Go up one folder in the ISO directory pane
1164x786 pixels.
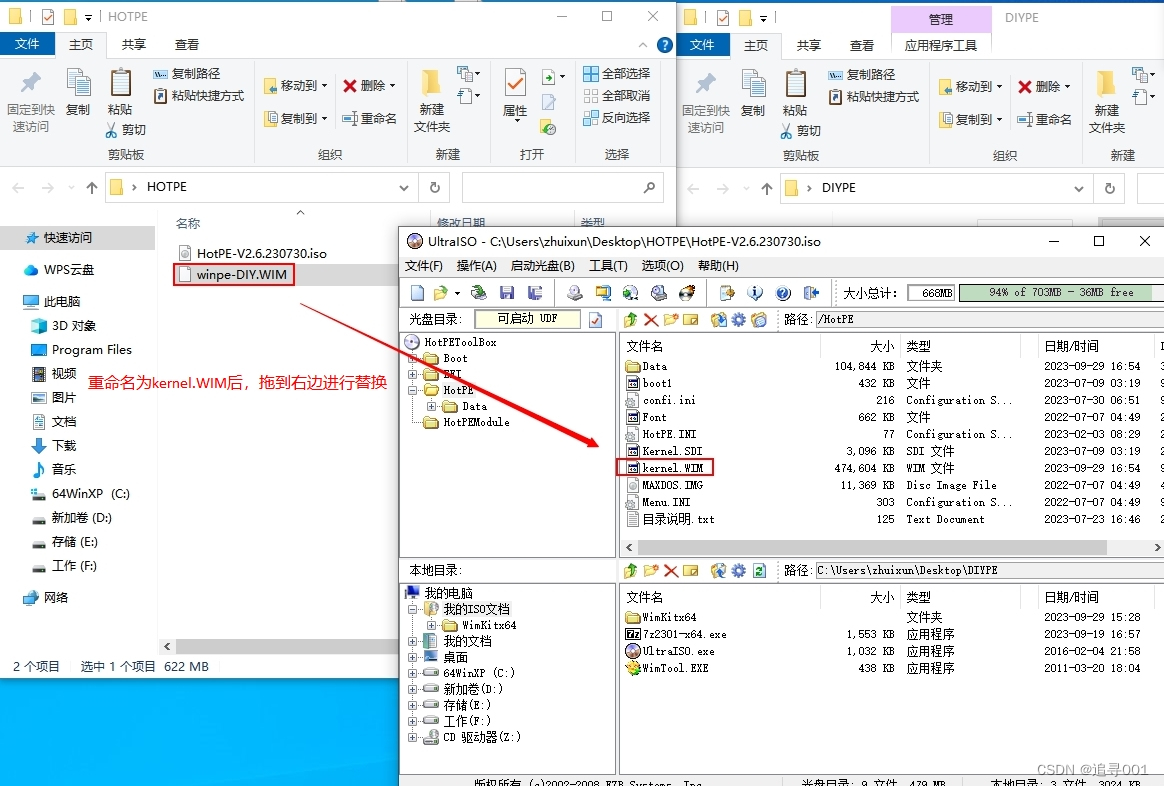click(x=630, y=320)
